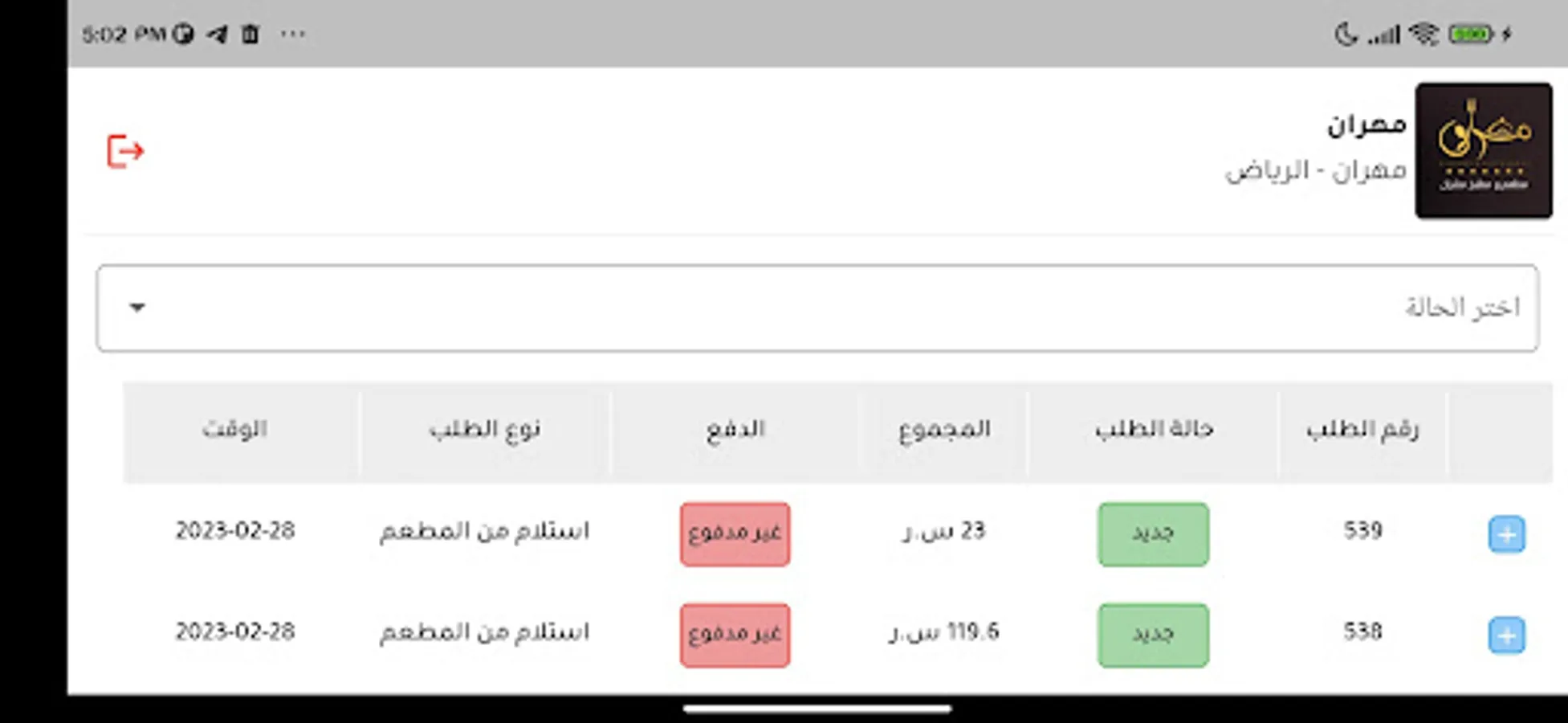Click the Mahran restaurant logo

pos(1483,150)
